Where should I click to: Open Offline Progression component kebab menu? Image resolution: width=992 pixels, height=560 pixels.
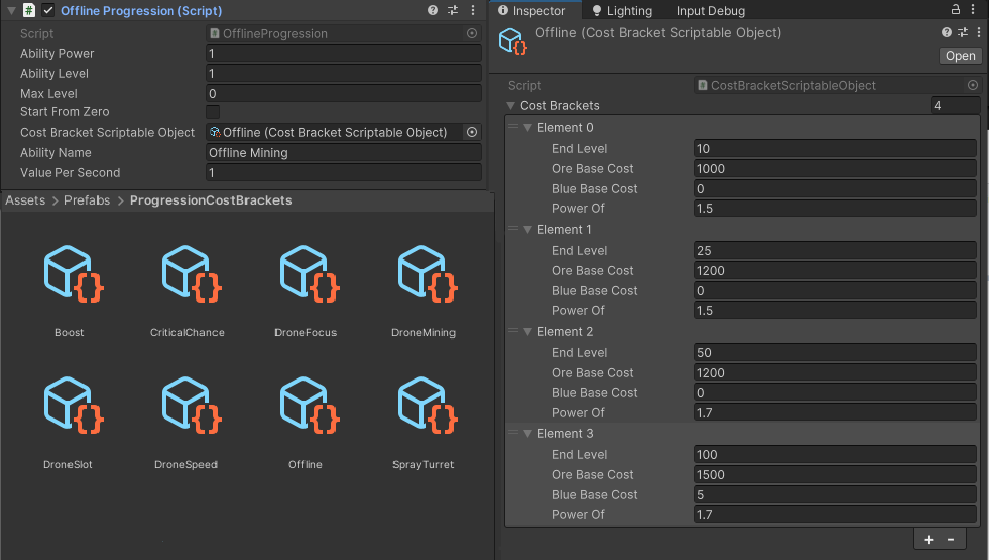pyautogui.click(x=473, y=10)
